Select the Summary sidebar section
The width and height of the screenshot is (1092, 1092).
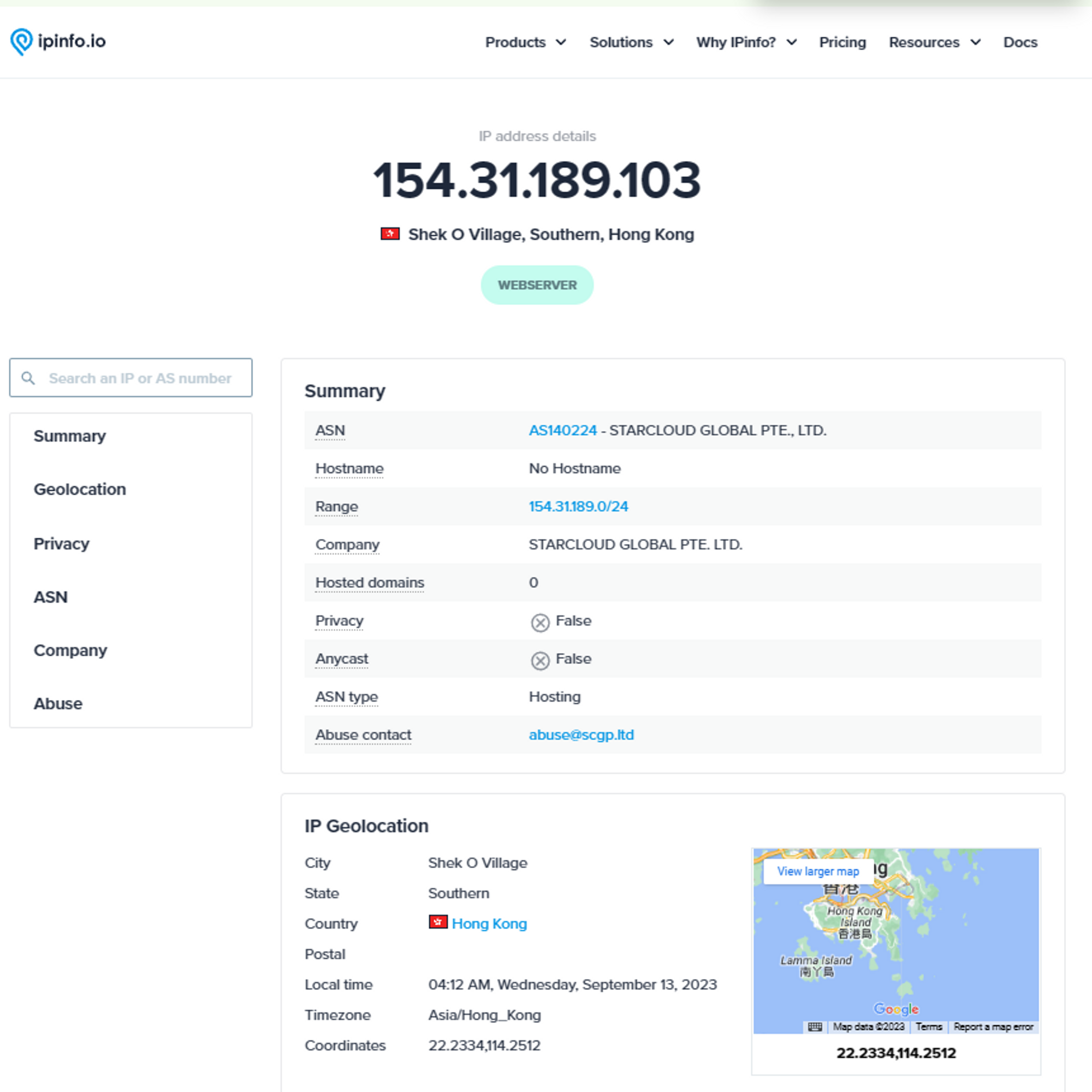70,436
